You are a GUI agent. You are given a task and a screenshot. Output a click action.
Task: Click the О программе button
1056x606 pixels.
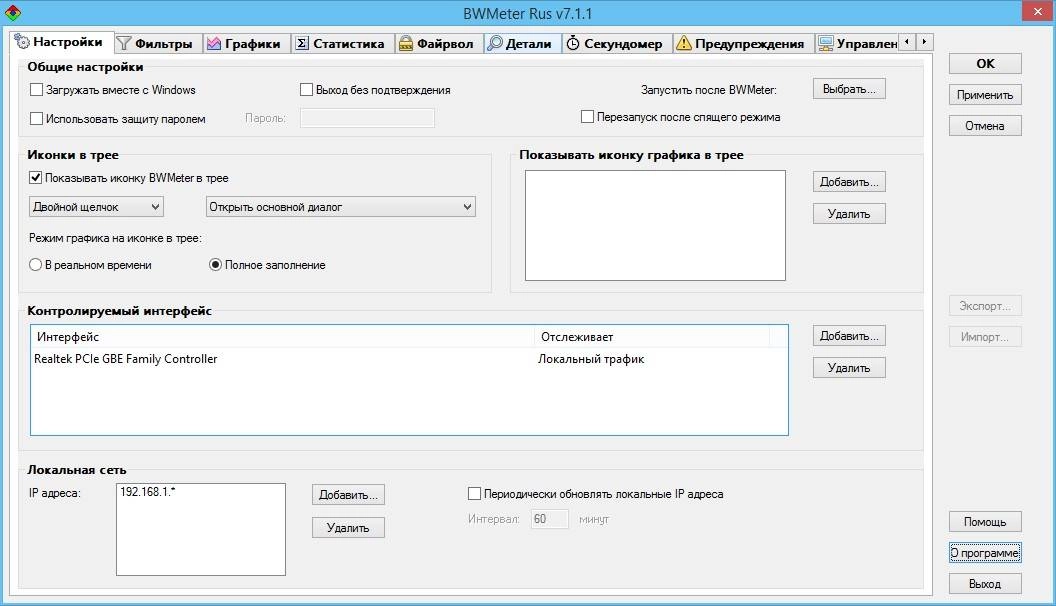pos(985,553)
